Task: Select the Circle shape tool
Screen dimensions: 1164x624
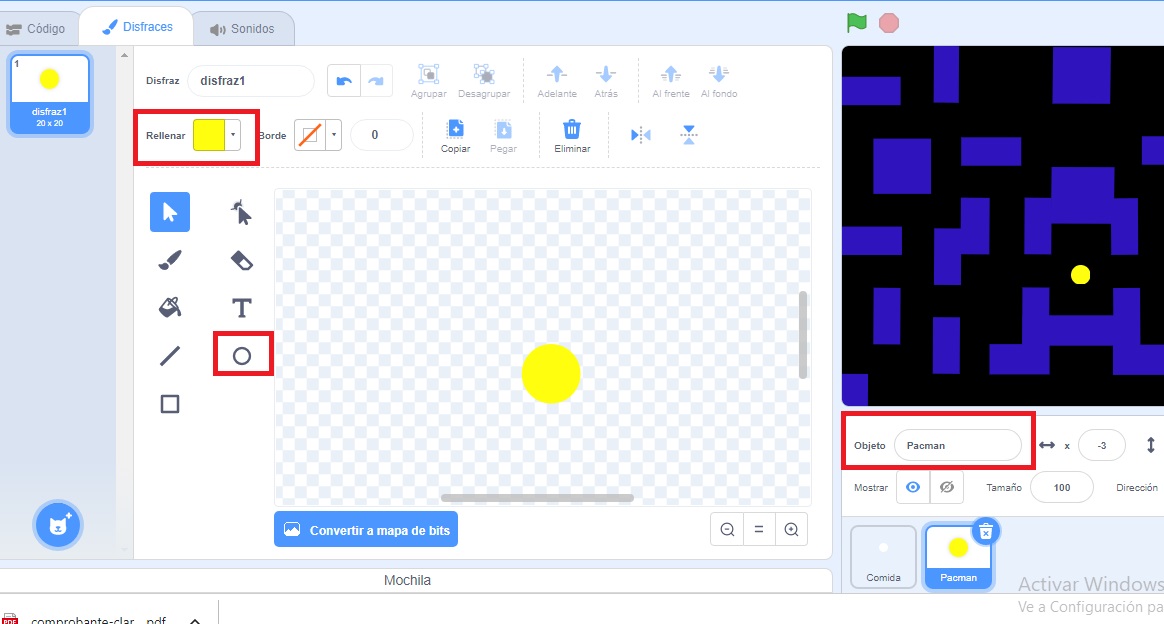Action: coord(241,354)
